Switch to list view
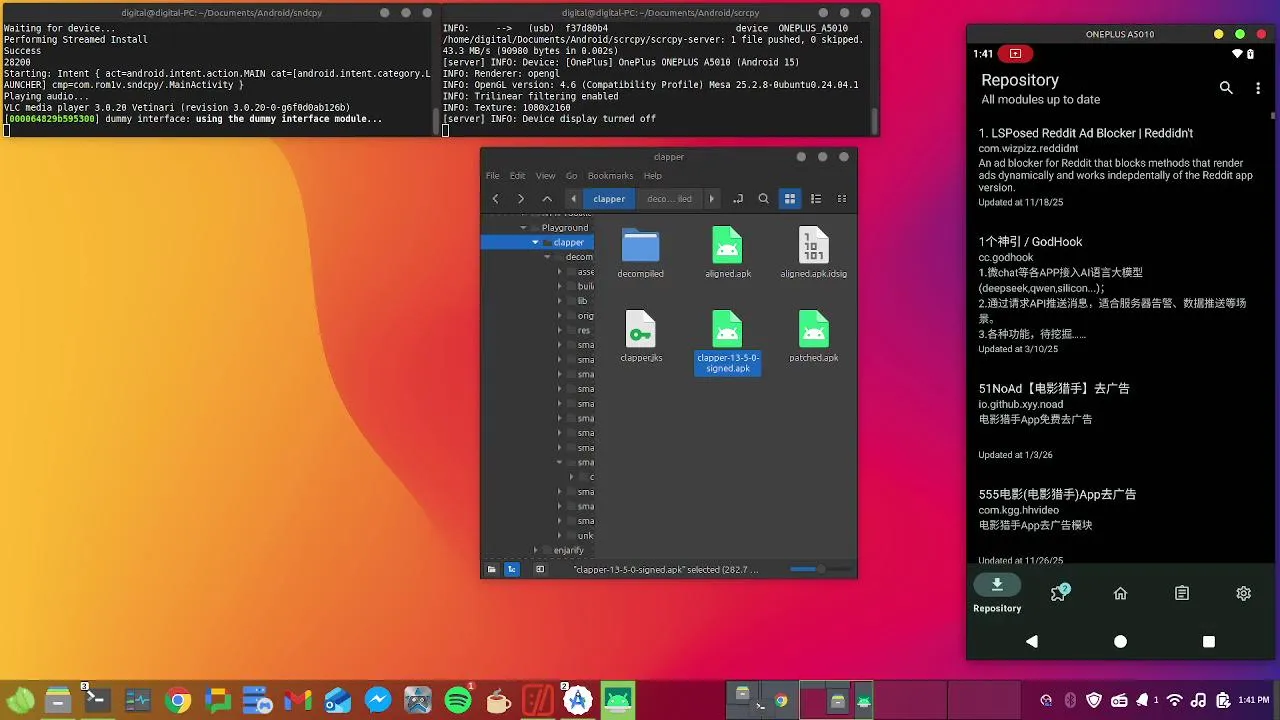The width and height of the screenshot is (1280, 720). (816, 199)
